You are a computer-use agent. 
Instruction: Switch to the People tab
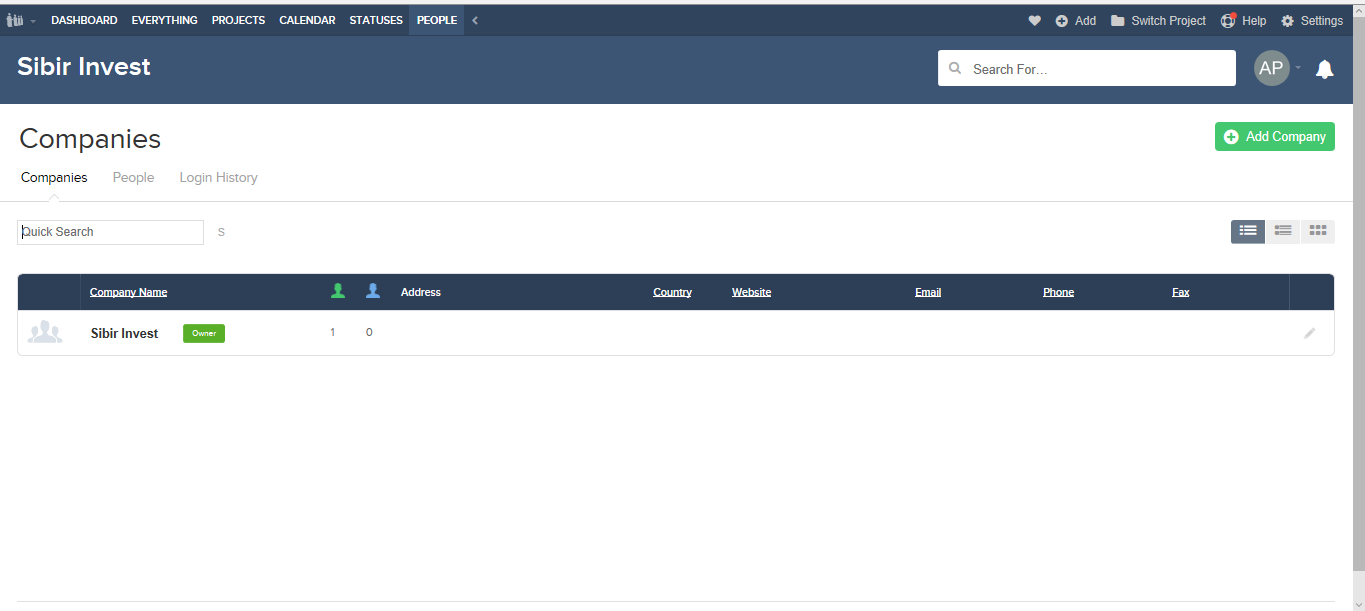coord(133,177)
